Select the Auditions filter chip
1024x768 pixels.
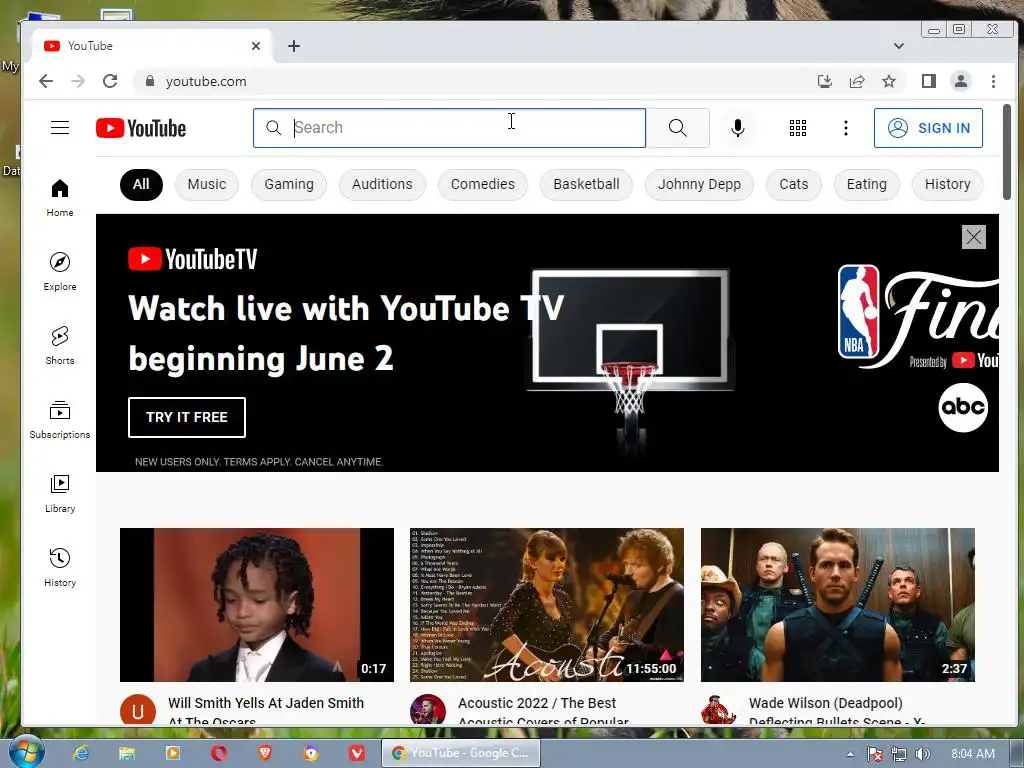[382, 184]
